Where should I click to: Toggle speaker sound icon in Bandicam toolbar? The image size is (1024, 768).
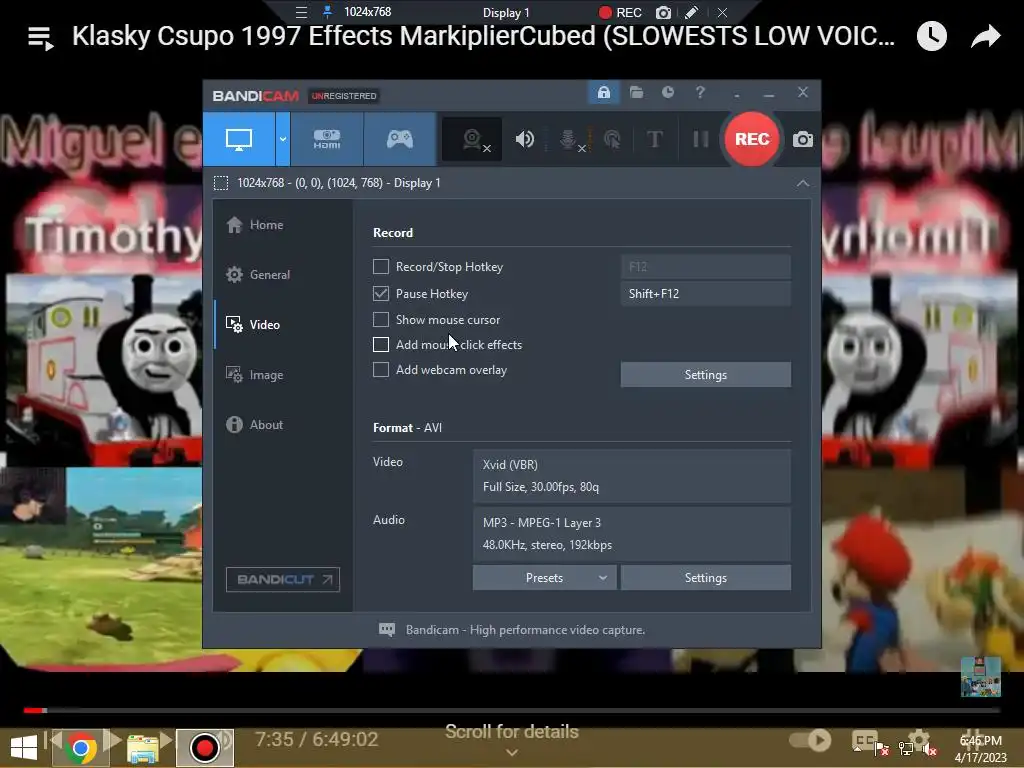[524, 139]
